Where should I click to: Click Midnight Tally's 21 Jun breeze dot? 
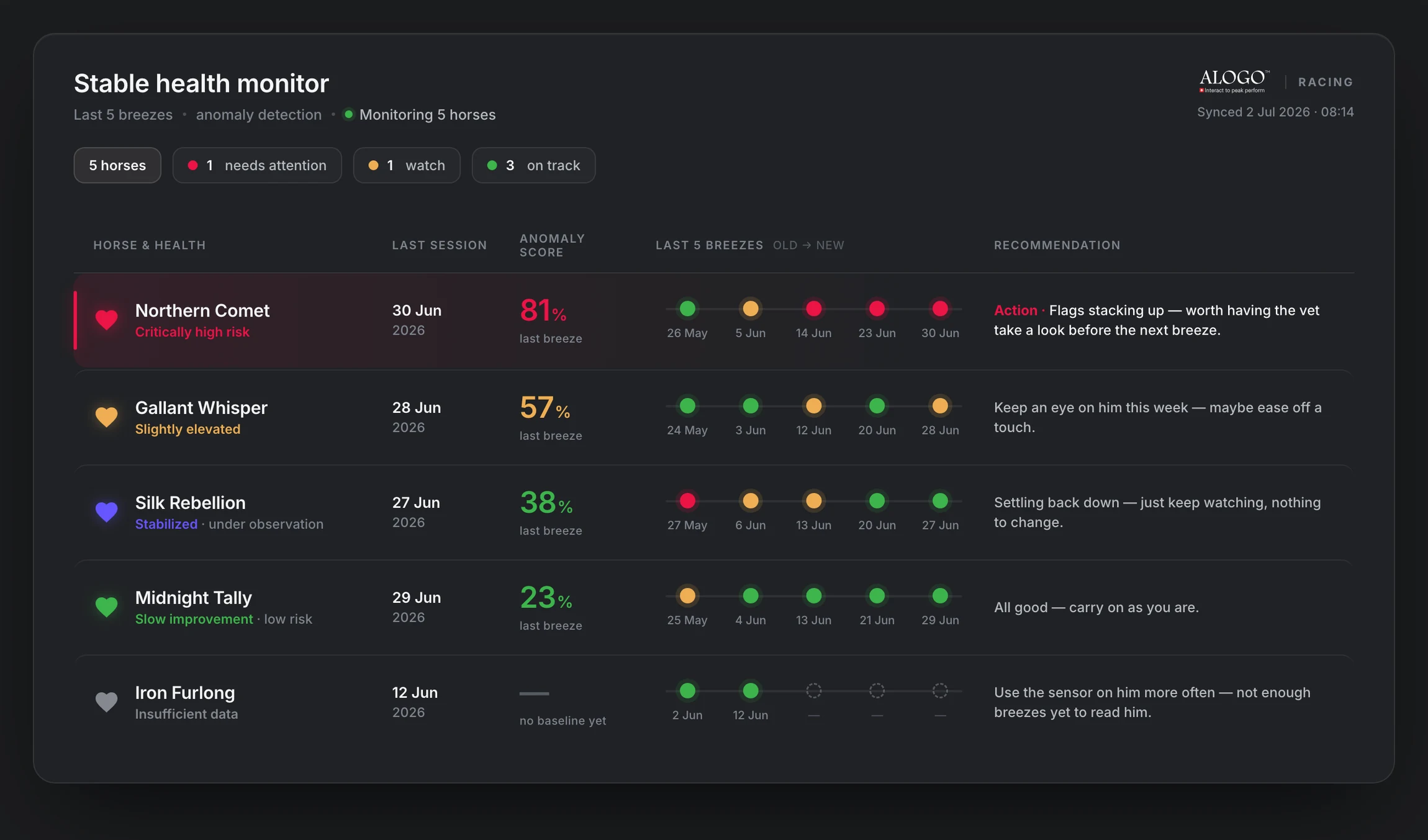point(877,596)
